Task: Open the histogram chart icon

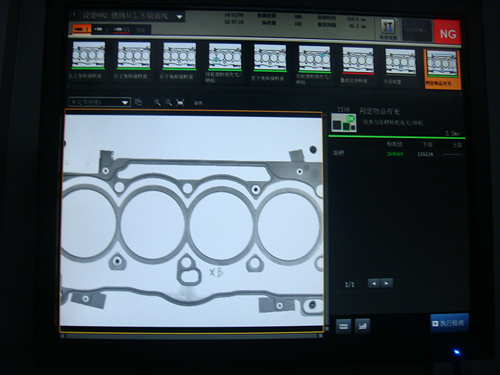Action: click(x=362, y=325)
